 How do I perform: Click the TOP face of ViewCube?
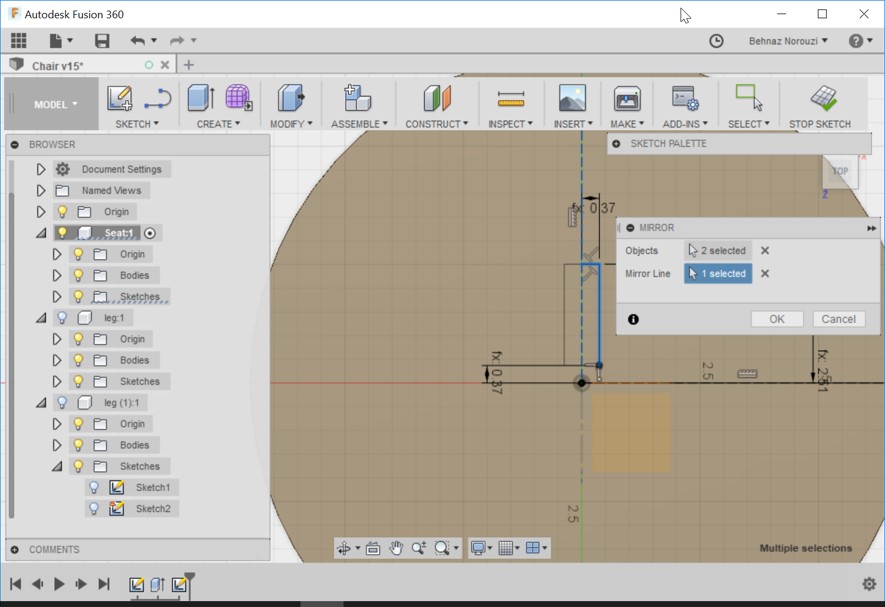840,171
